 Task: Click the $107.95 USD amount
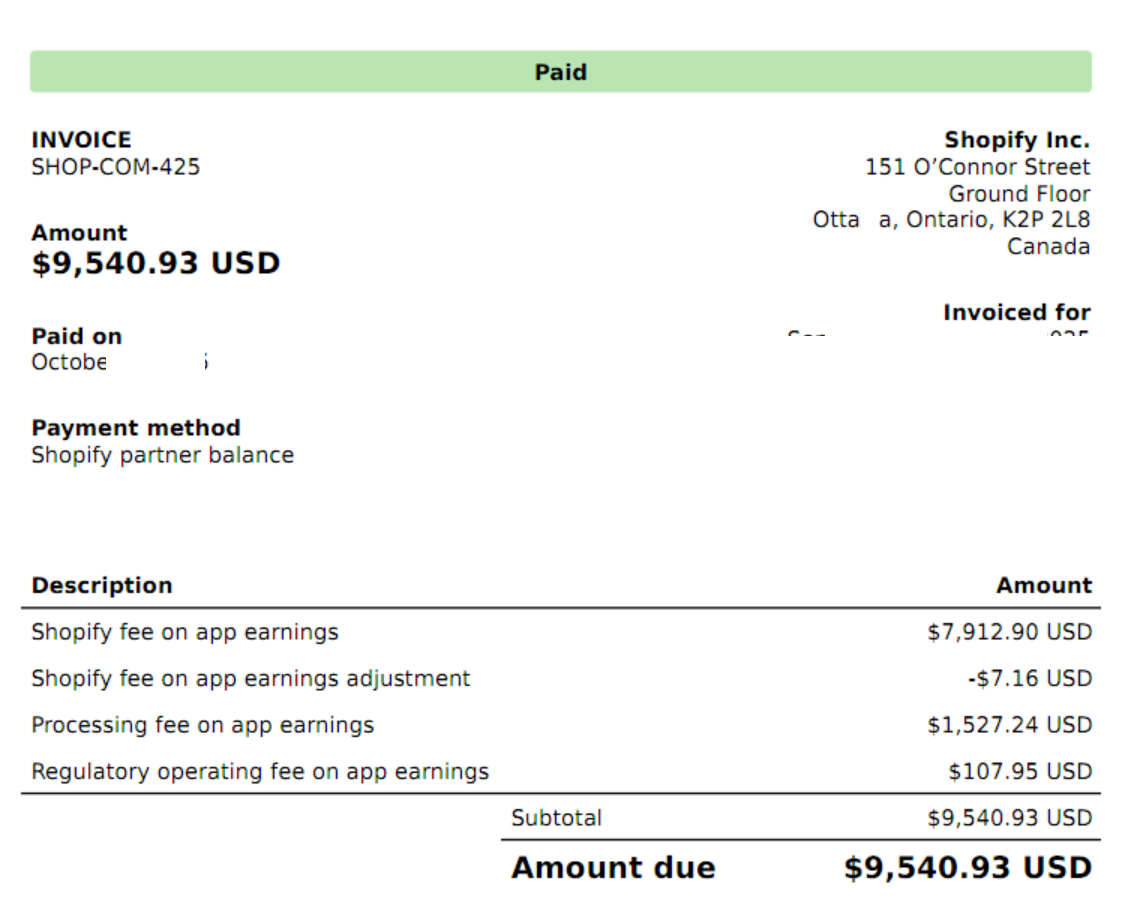point(1019,772)
